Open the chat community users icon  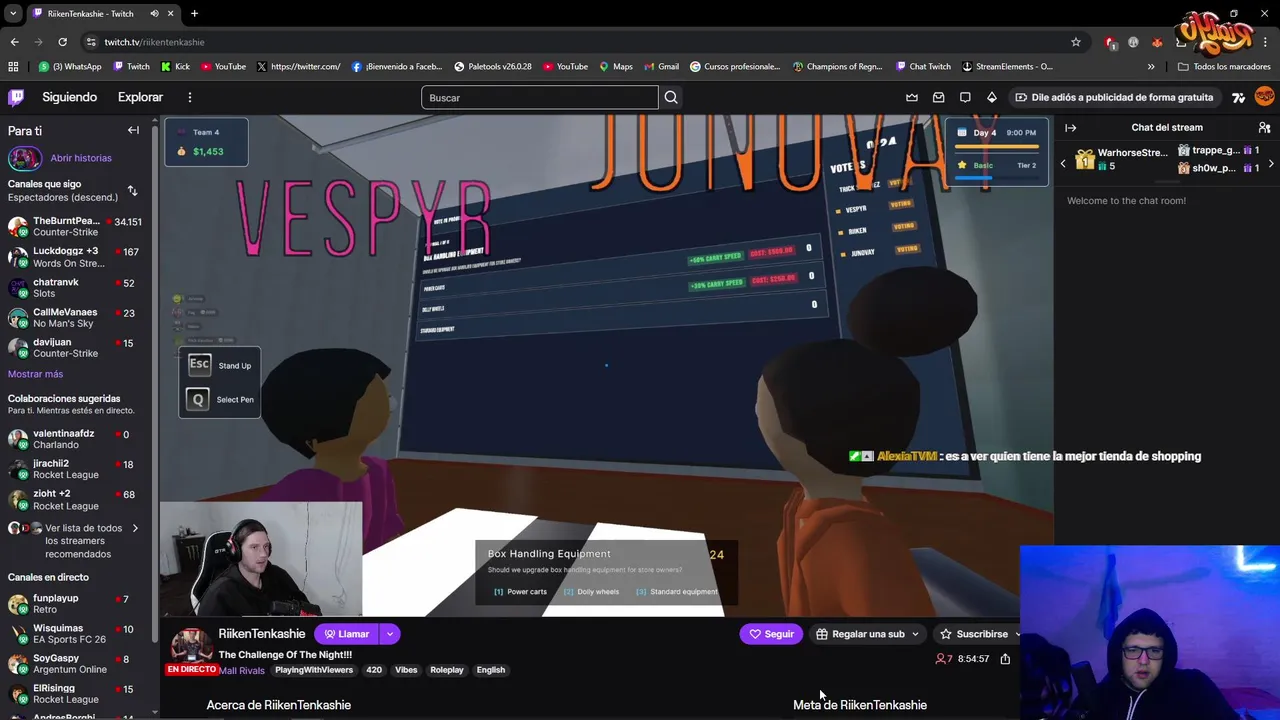coord(1264,128)
